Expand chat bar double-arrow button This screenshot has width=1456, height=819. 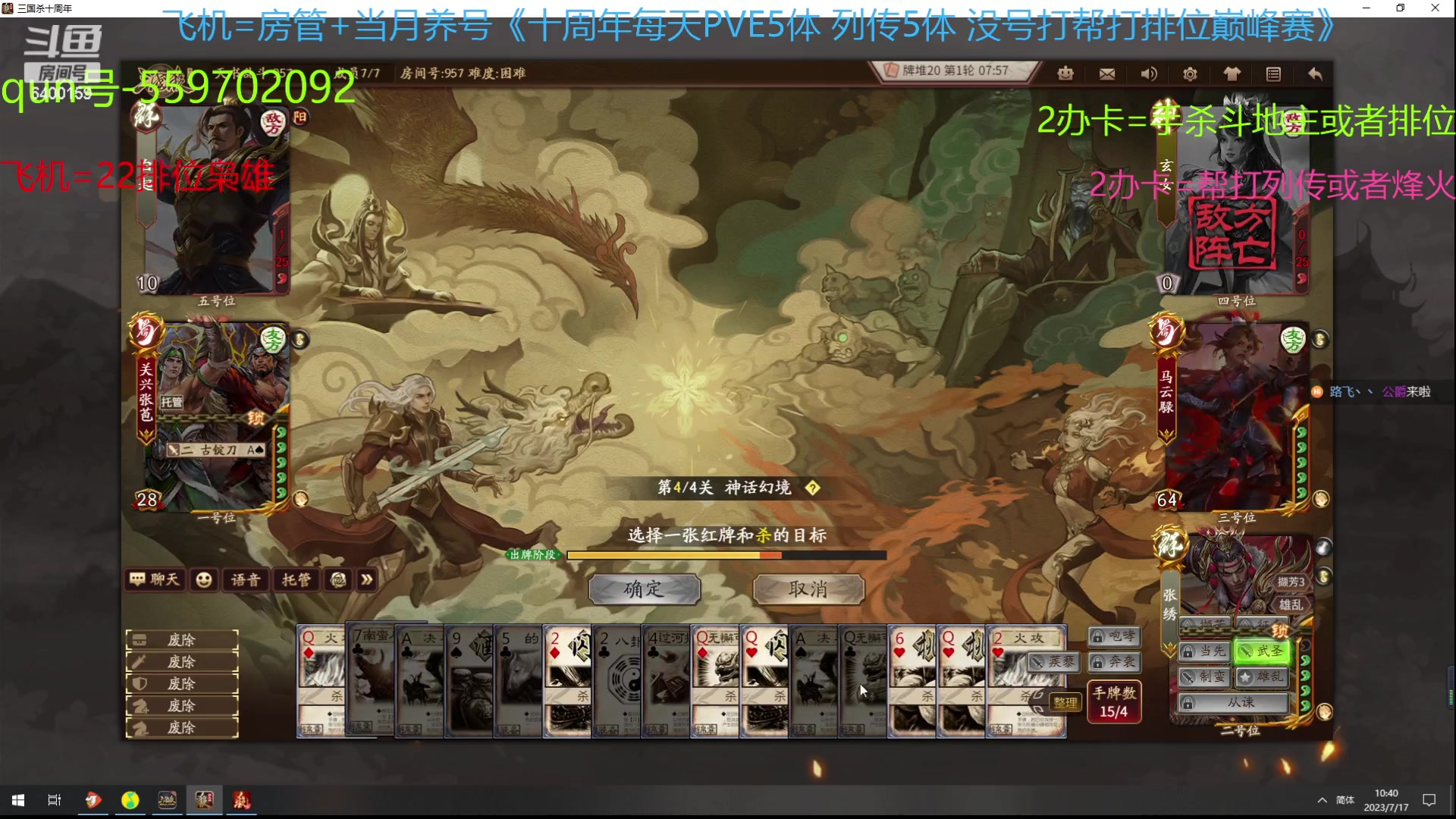367,580
